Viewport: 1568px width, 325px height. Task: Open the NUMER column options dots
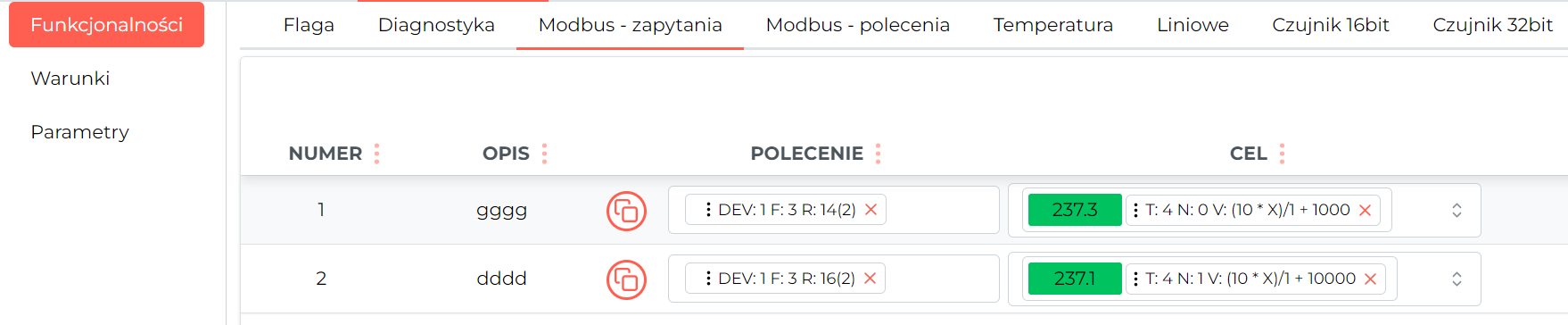point(377,154)
